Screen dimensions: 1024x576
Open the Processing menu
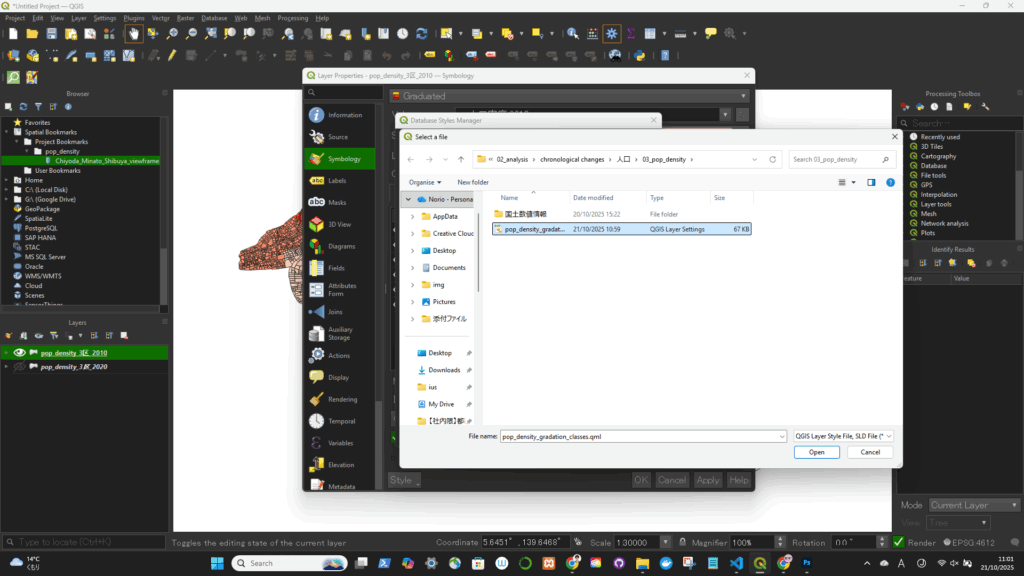point(293,18)
